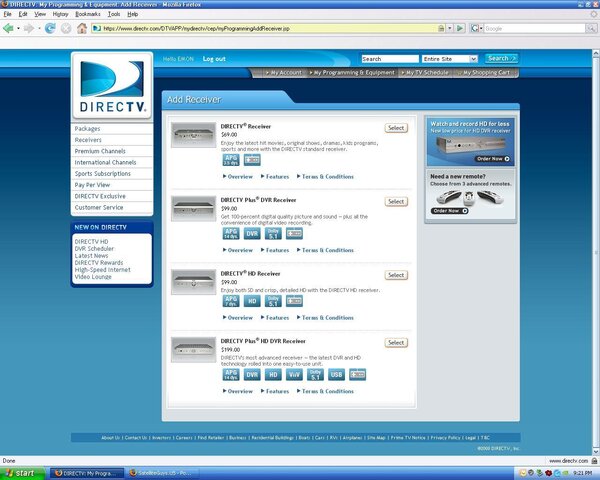
Task: Click Dolby 5.1 icon under Plus DVR Receiver
Action: [x=273, y=233]
